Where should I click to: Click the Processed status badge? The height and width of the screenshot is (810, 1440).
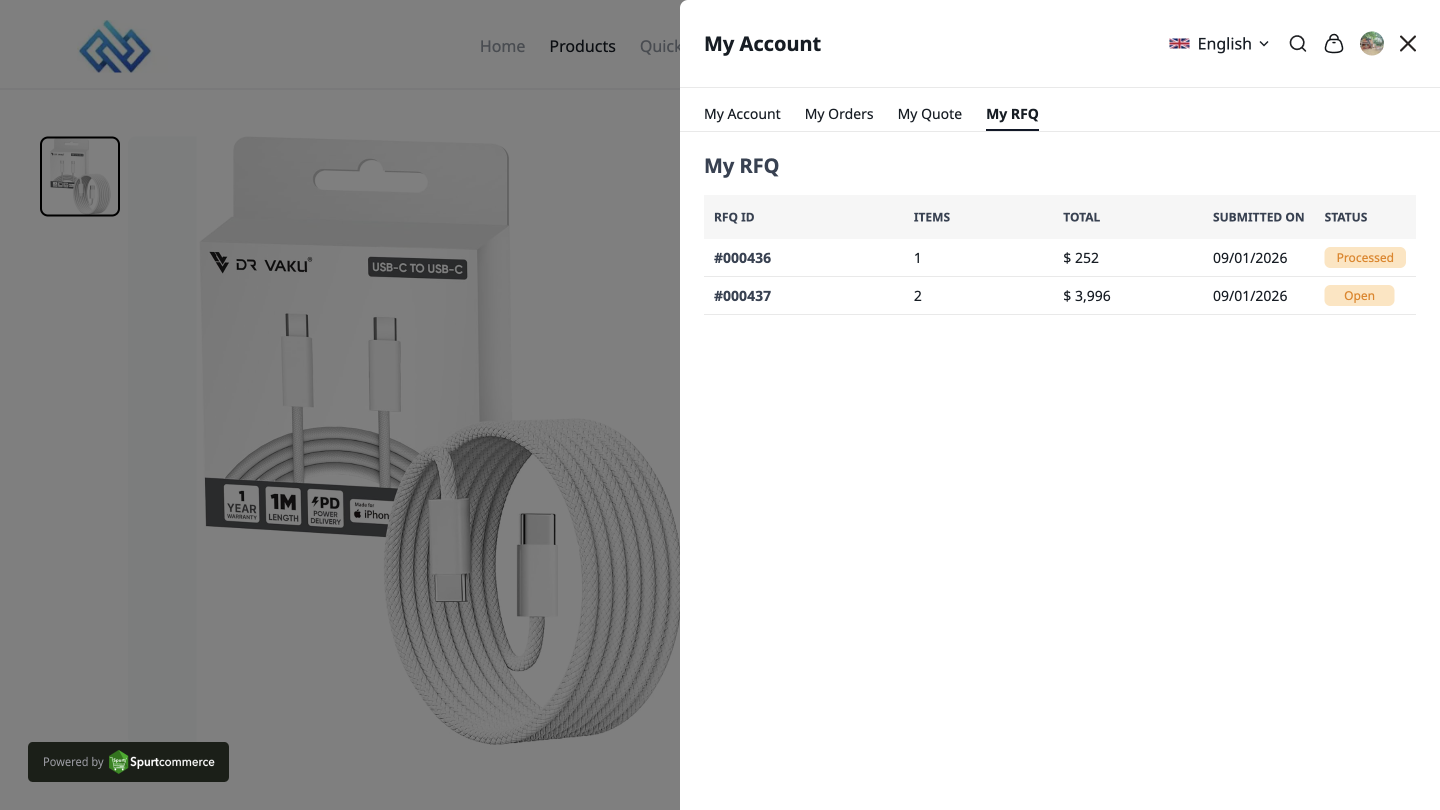tap(1364, 258)
